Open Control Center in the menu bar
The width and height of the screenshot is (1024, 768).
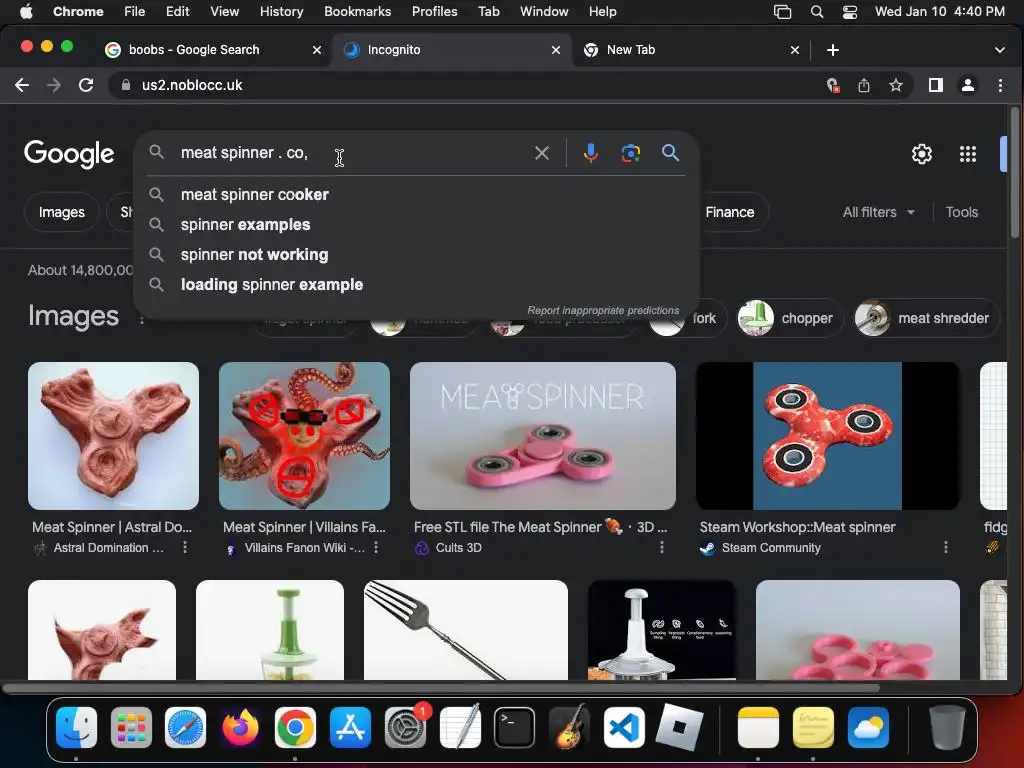[x=850, y=12]
